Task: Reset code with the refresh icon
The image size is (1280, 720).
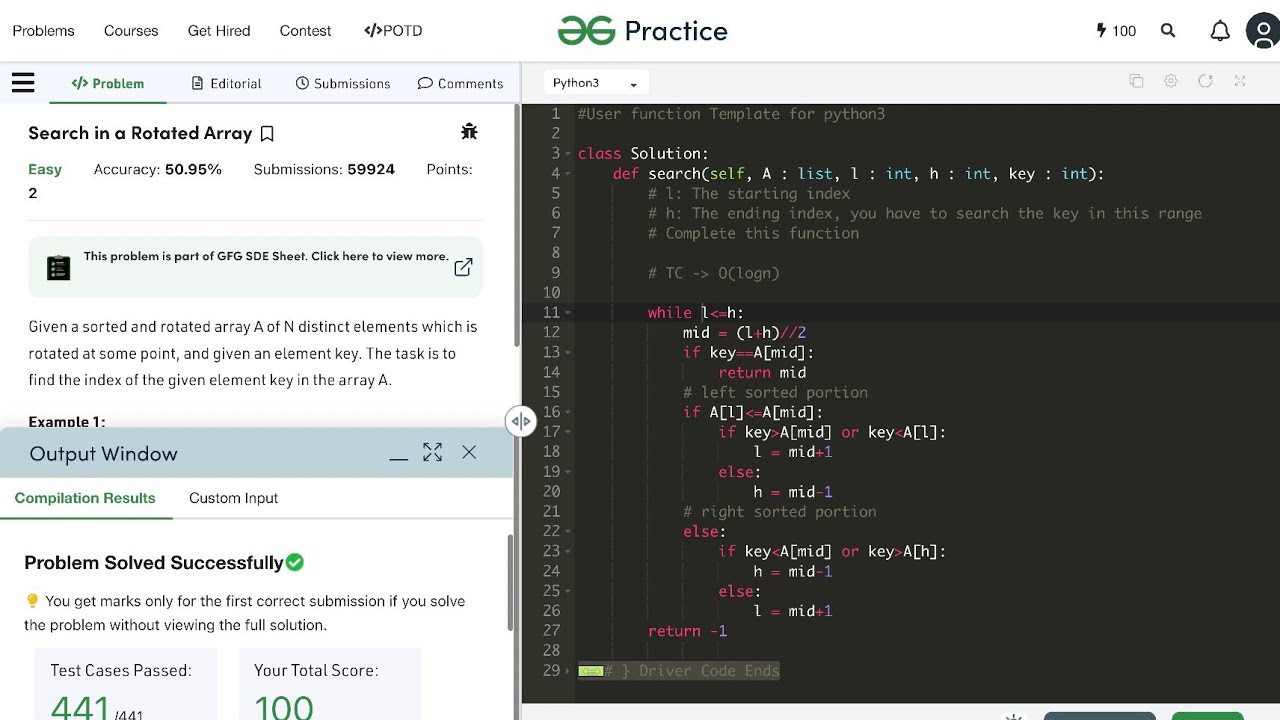Action: click(1205, 82)
